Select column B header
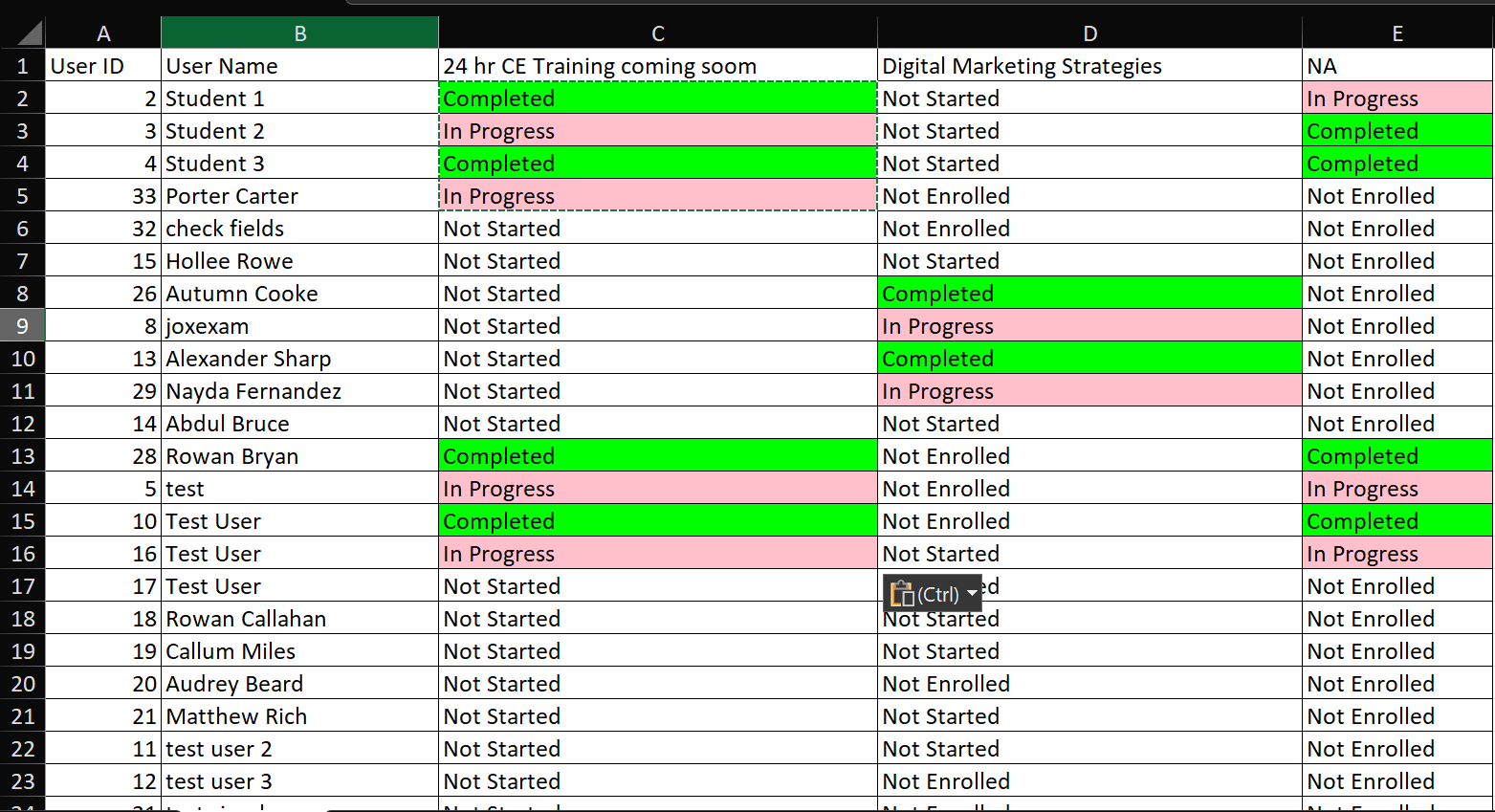This screenshot has width=1495, height=812. tap(299, 33)
